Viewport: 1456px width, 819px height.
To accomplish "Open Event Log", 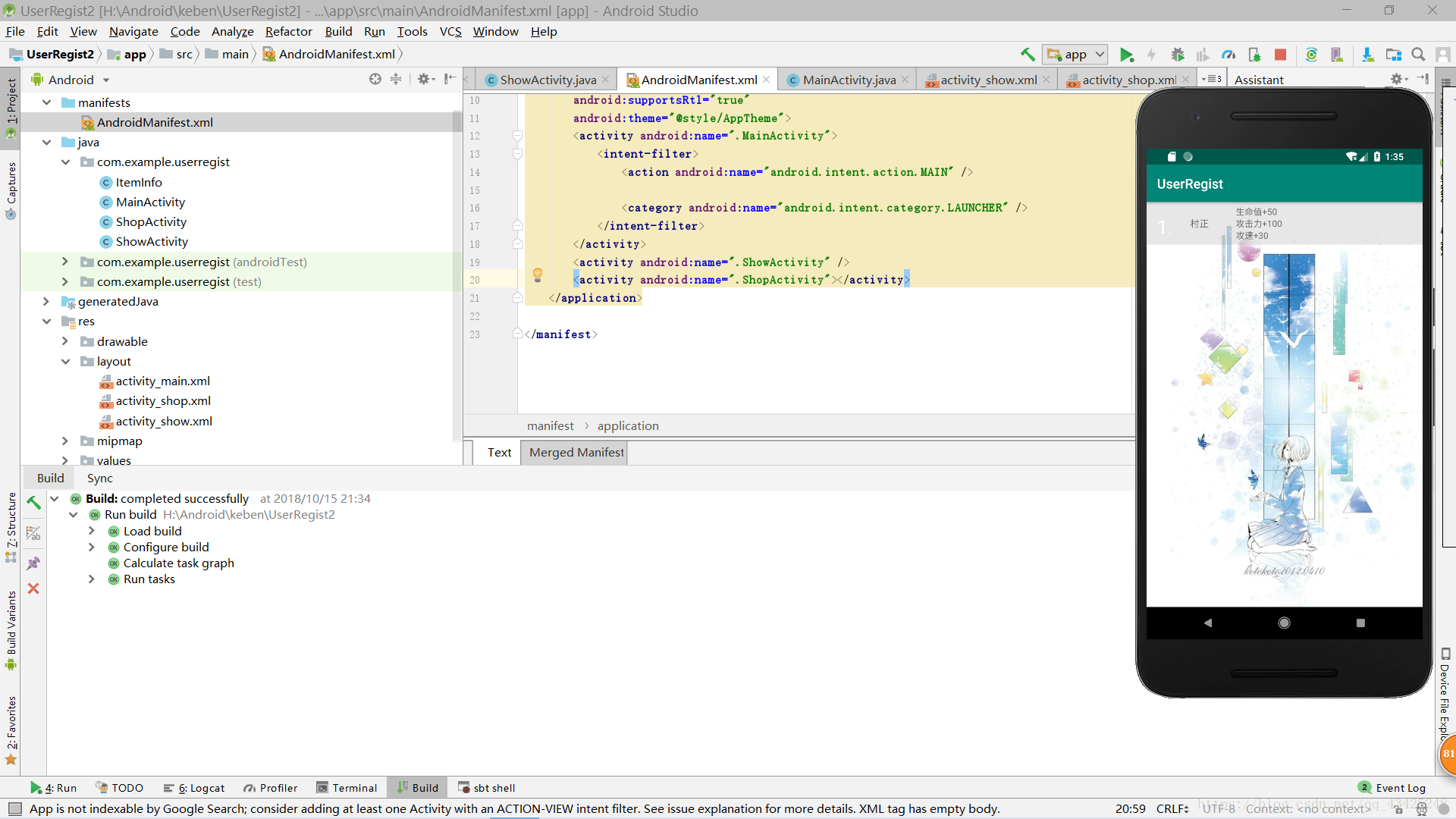I will 1392,788.
